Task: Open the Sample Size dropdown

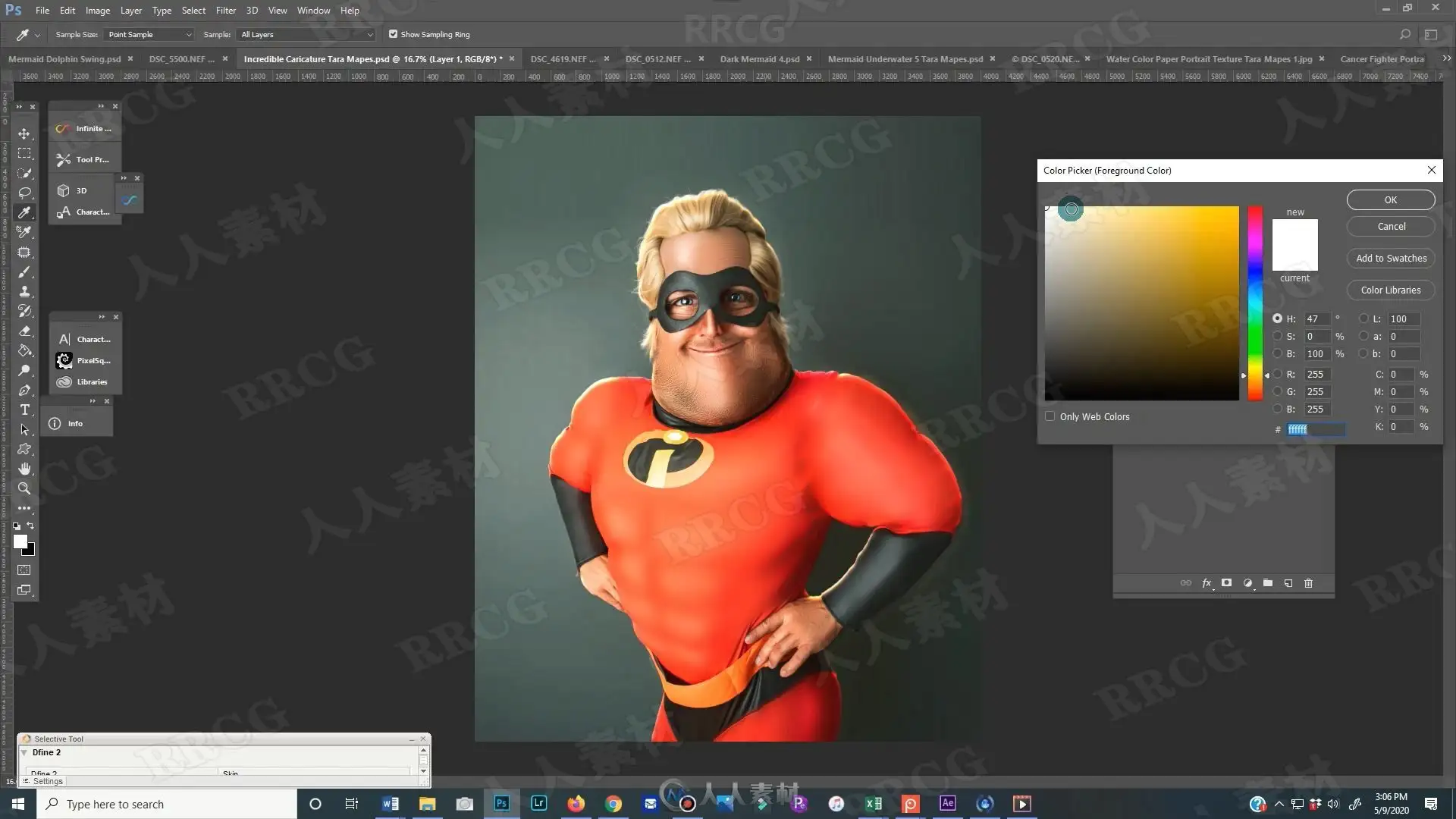Action: click(x=149, y=34)
